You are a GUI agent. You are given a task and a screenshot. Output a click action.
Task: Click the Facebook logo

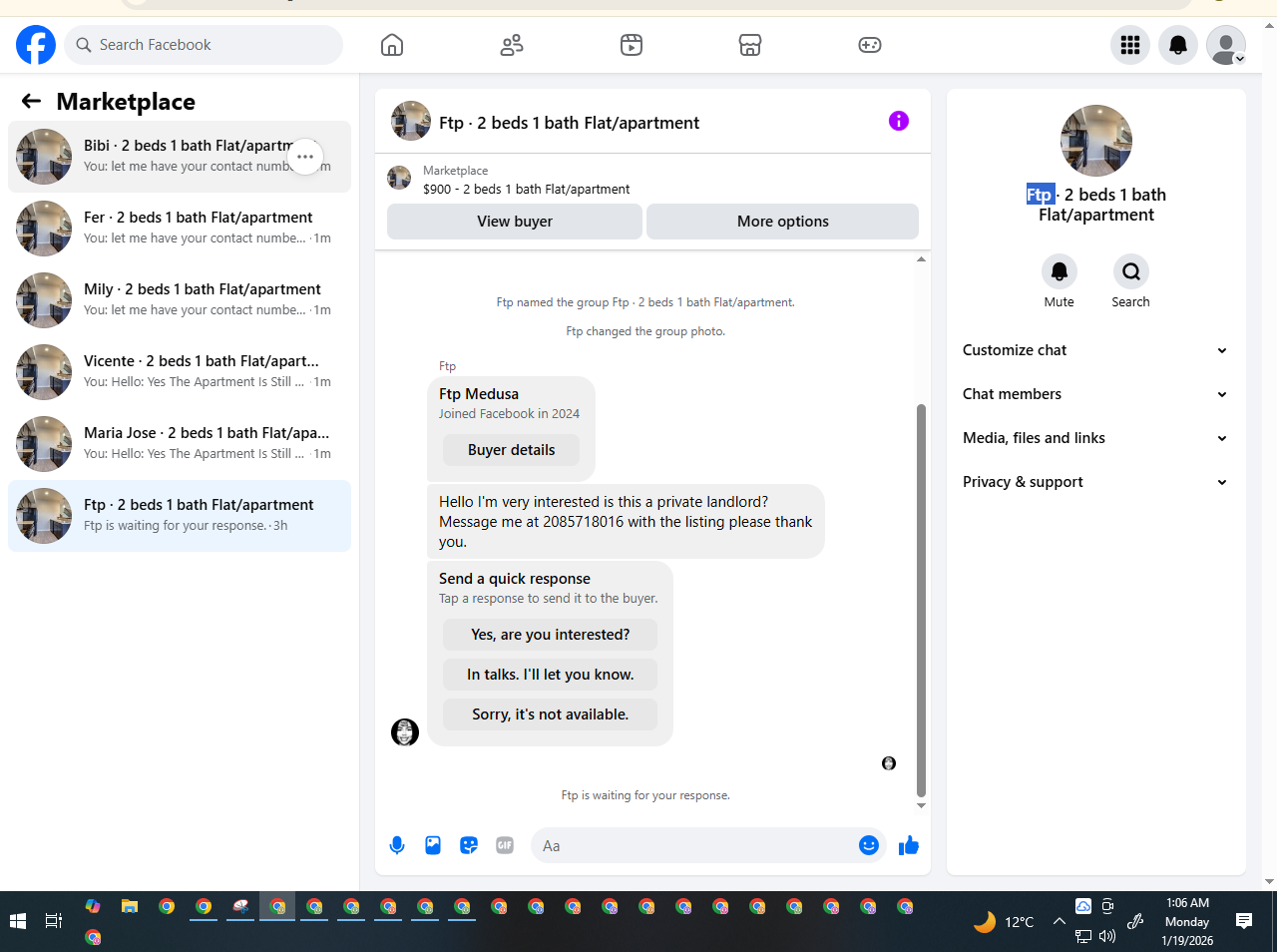(36, 45)
